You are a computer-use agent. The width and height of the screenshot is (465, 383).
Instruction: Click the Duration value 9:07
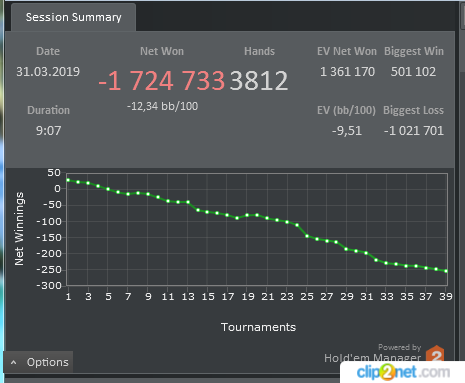point(49,131)
